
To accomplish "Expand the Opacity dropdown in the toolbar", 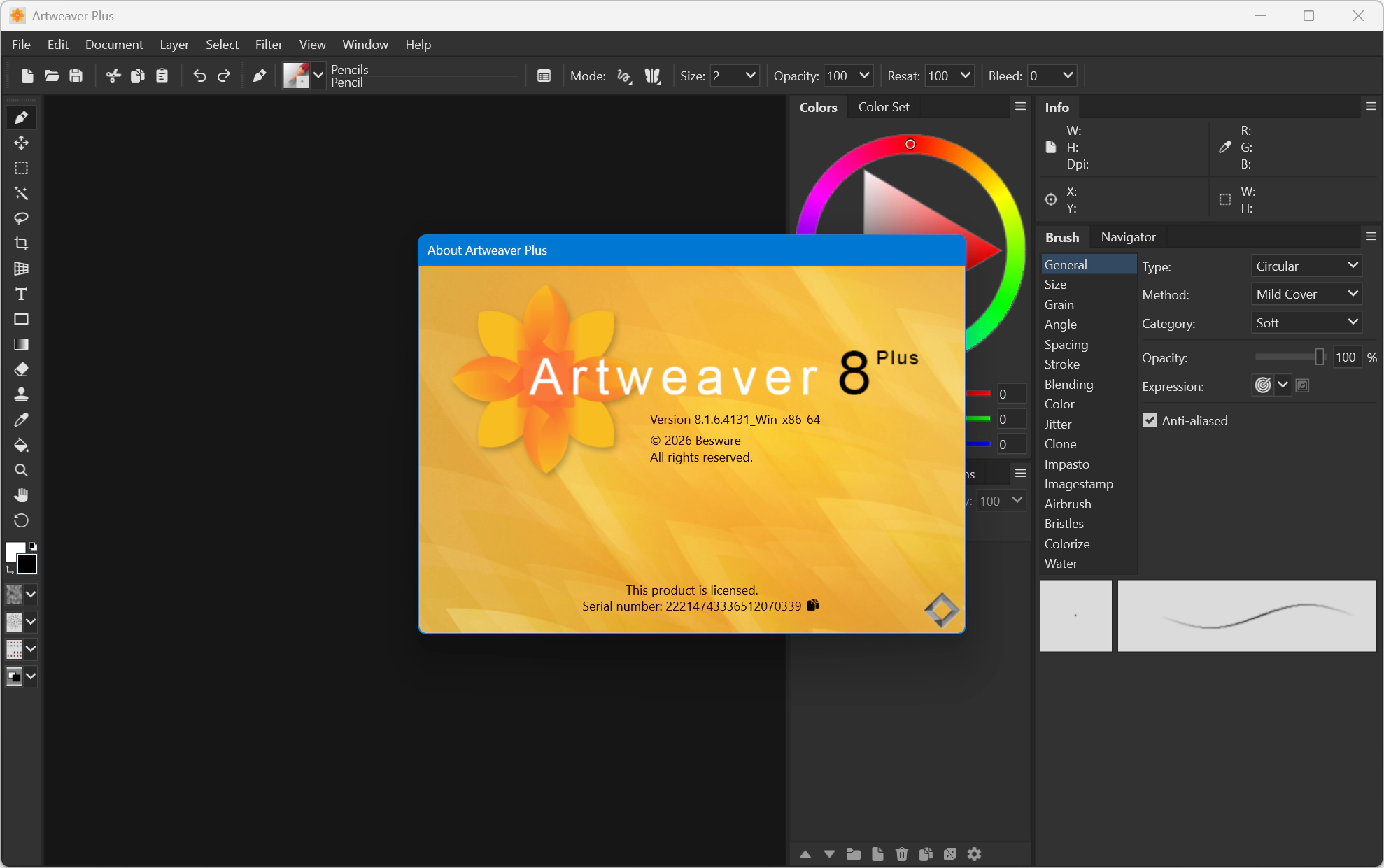I will click(x=864, y=76).
